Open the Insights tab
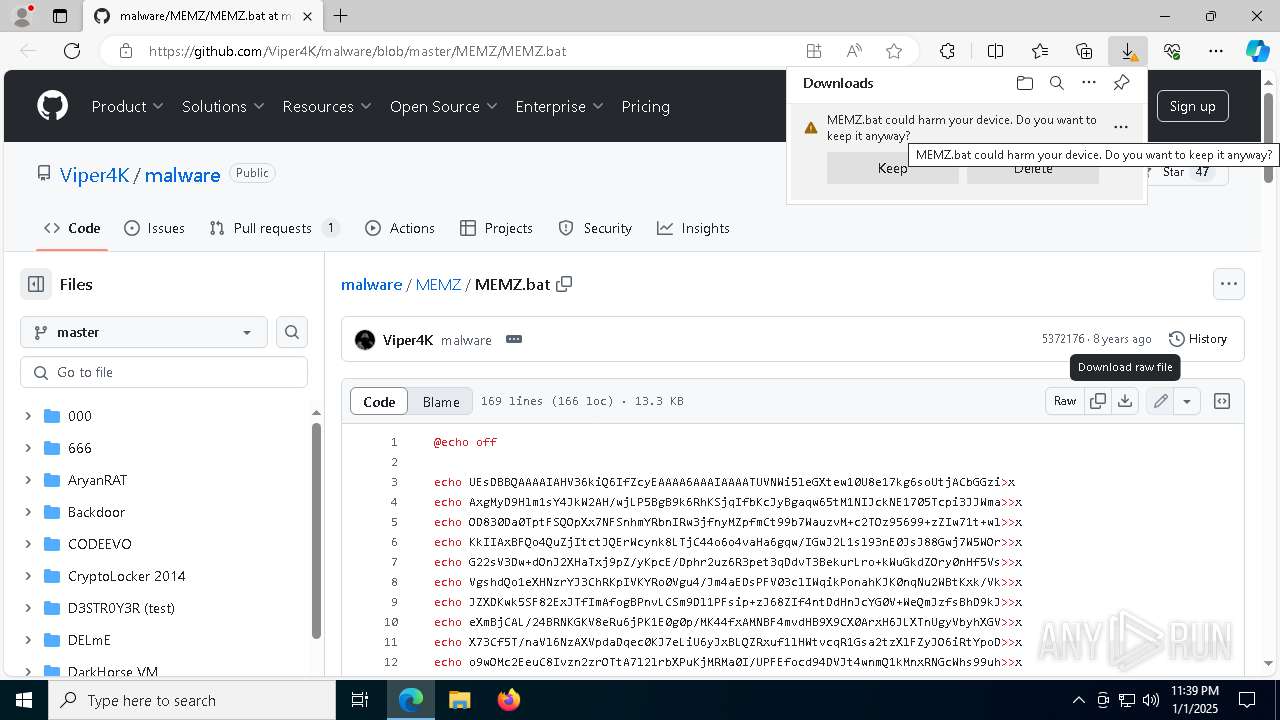 coord(693,228)
